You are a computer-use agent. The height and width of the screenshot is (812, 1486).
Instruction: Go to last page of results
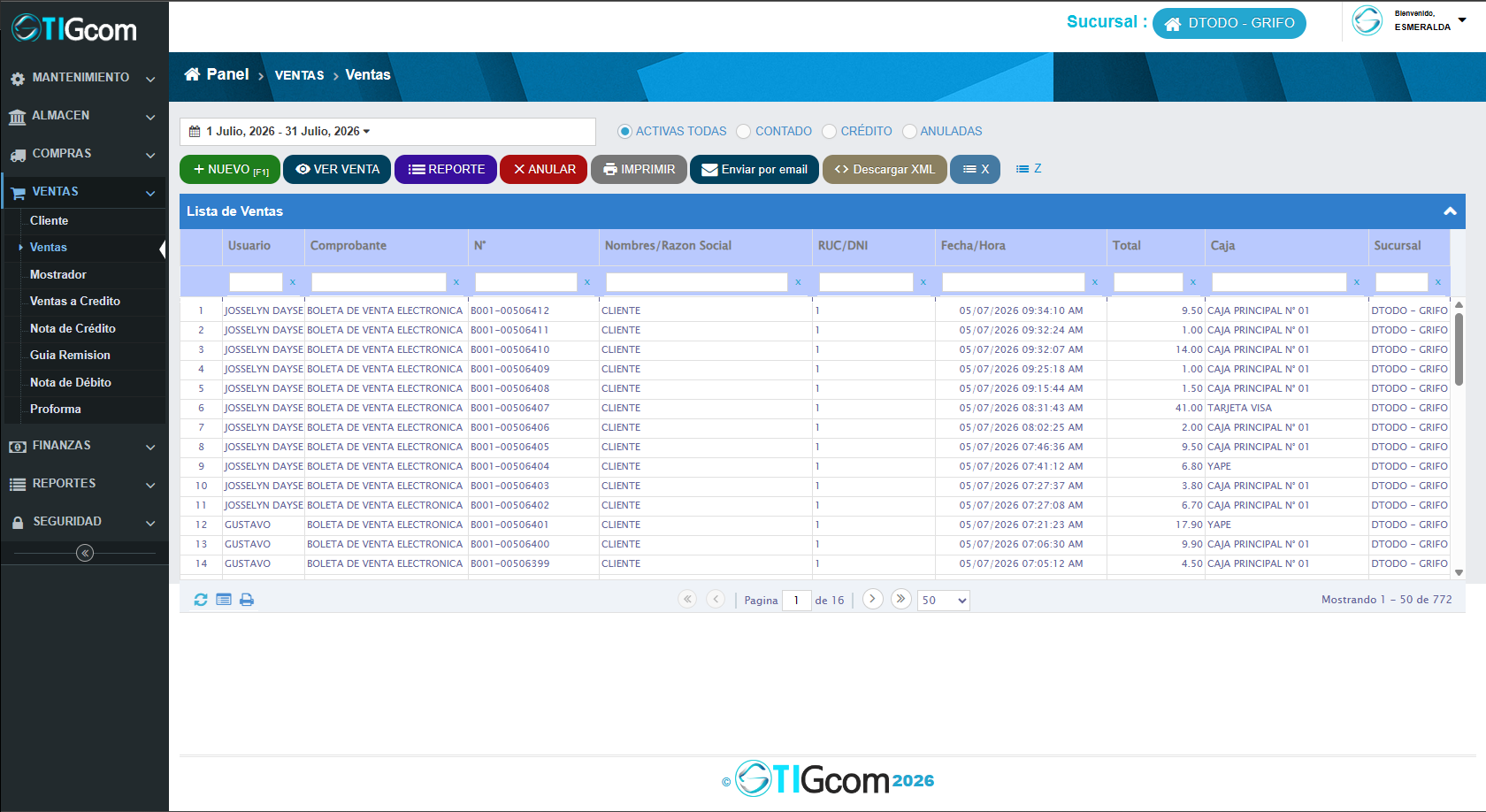[x=900, y=599]
